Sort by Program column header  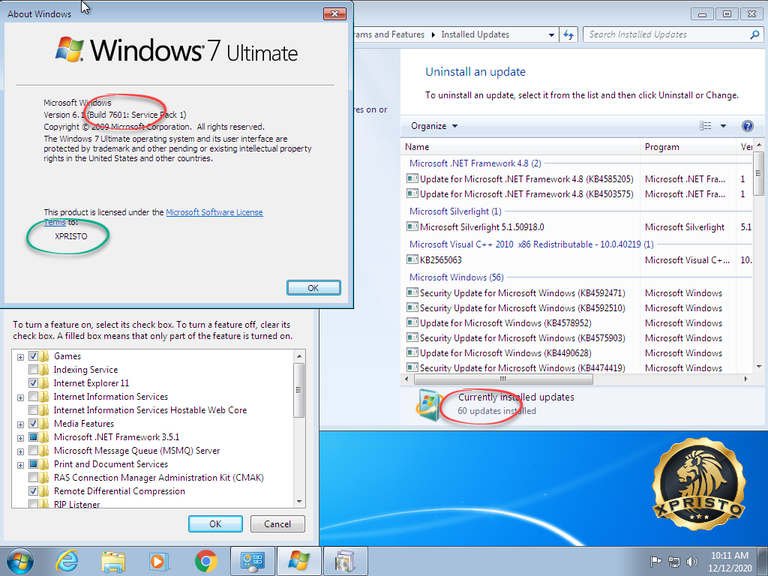click(688, 147)
